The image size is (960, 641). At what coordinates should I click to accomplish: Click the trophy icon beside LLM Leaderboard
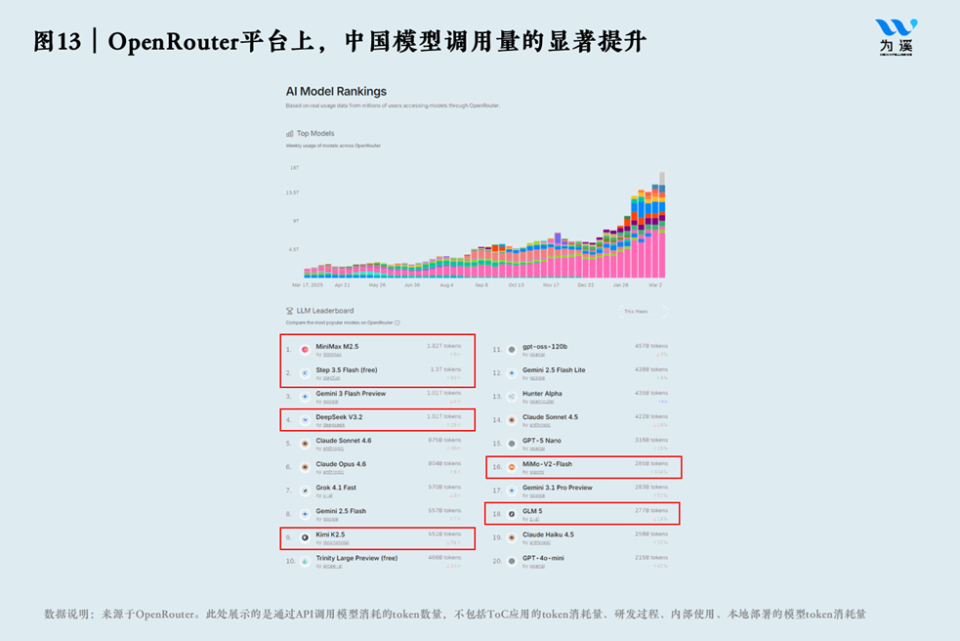point(290,311)
